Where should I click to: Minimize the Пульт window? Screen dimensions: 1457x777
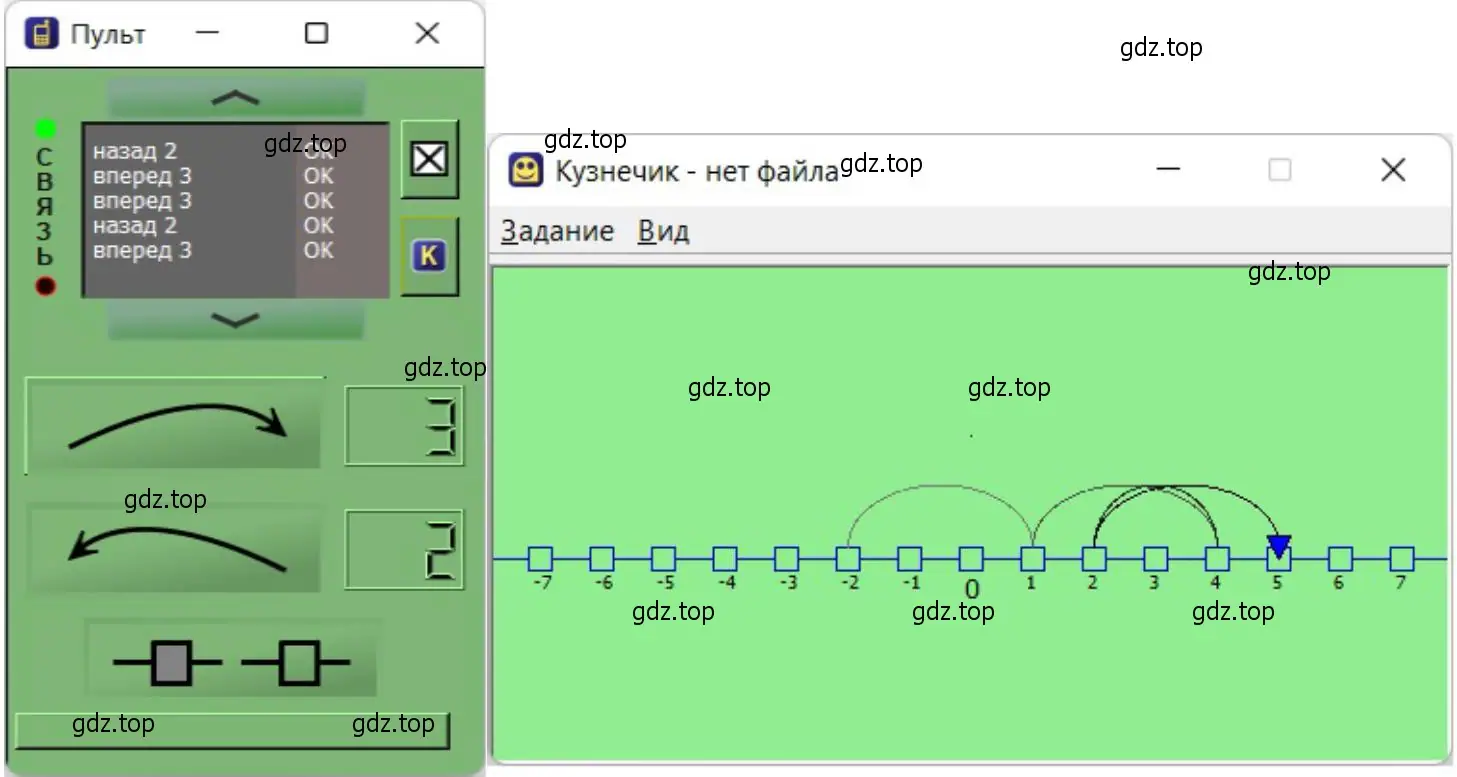pos(207,33)
